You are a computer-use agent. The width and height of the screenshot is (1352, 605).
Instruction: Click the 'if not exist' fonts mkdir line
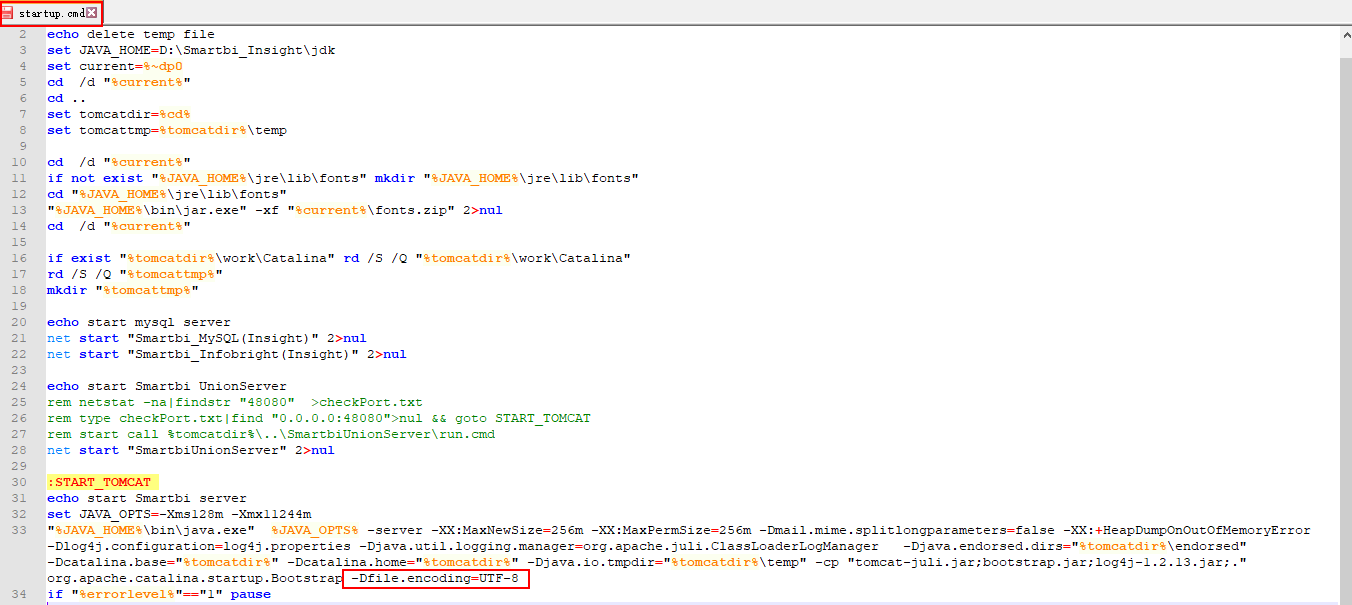343,178
